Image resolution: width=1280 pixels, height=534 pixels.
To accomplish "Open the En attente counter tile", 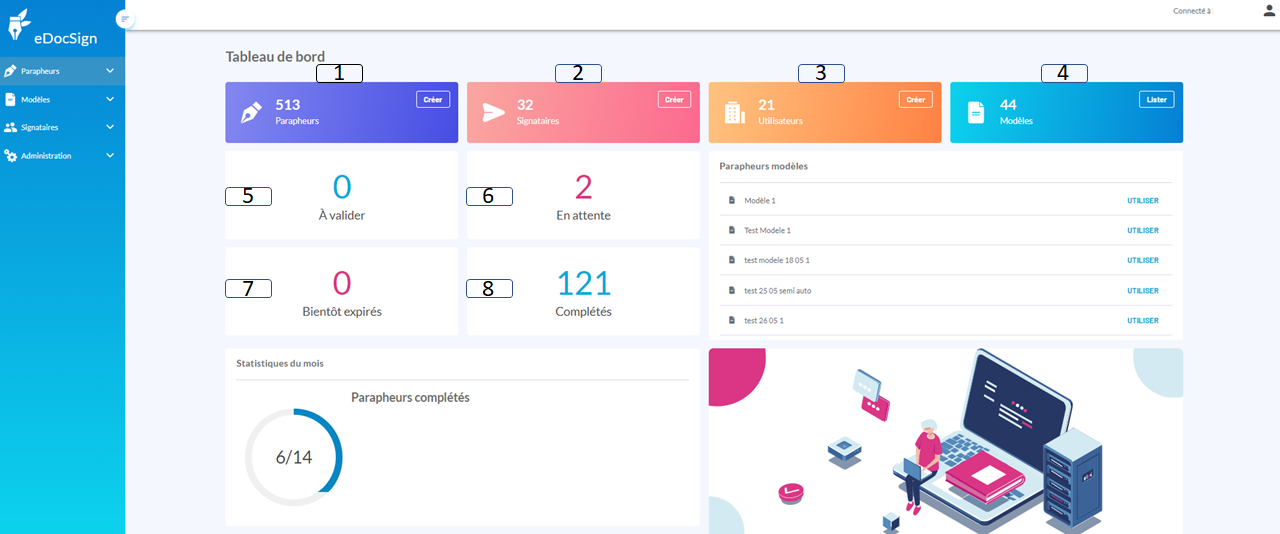I will pyautogui.click(x=583, y=195).
